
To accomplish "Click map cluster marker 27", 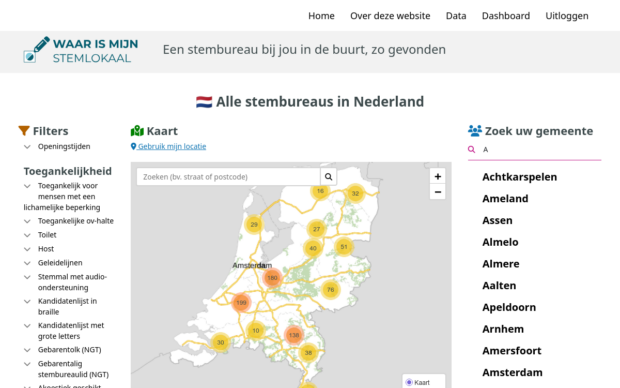I will pyautogui.click(x=316, y=229).
